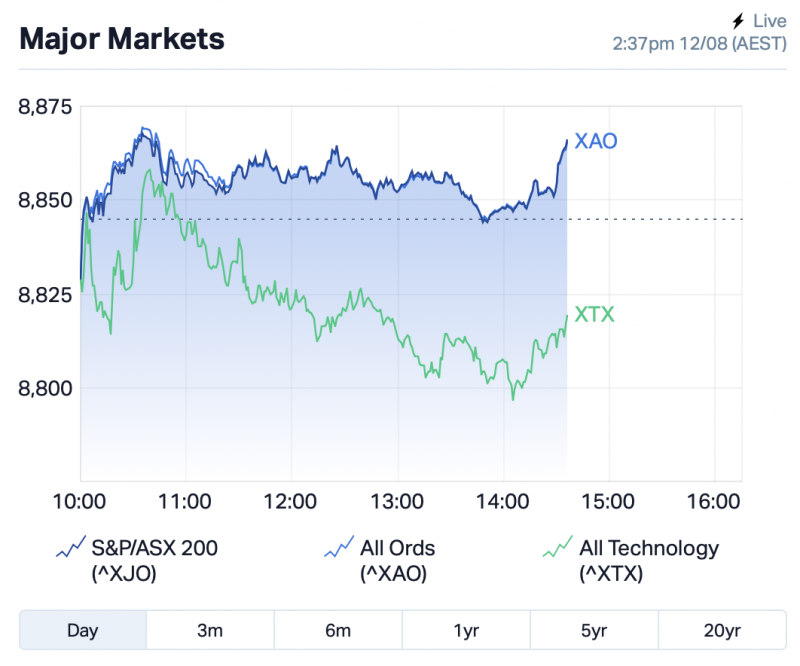
Task: Toggle the S&P/ASX 200 (^XJO) series
Action: coord(153,560)
